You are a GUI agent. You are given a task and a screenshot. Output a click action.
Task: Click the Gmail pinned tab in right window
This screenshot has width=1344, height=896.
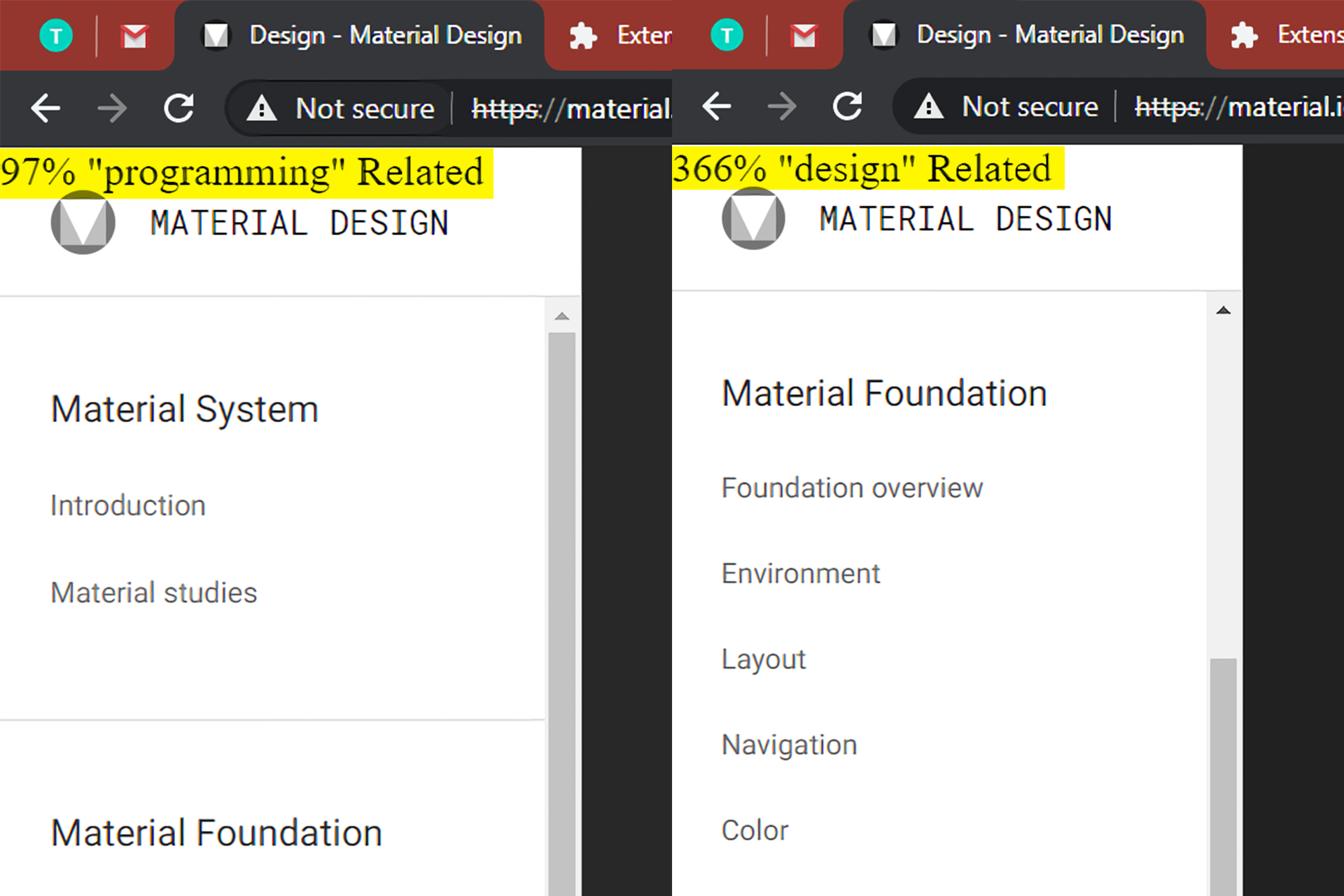(804, 35)
